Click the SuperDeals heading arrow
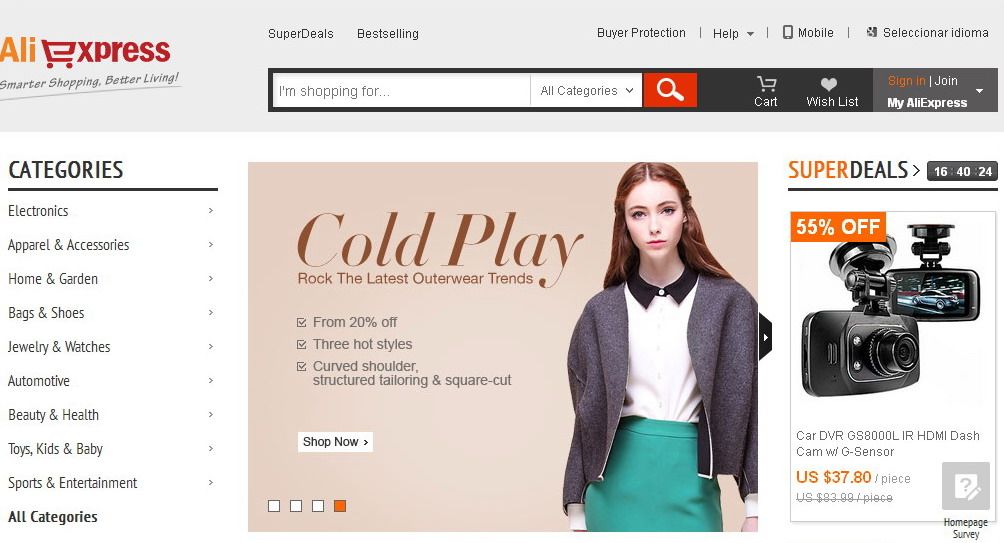The height and width of the screenshot is (543, 1004). (916, 171)
